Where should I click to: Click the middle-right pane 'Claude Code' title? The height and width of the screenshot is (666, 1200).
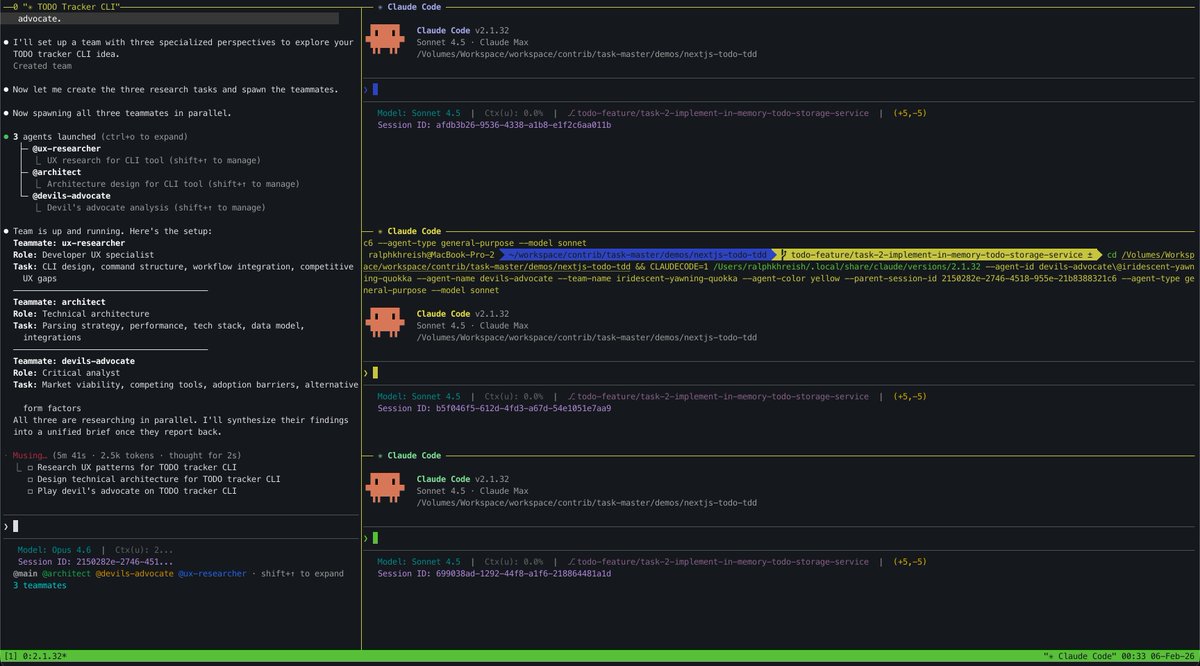coord(414,231)
